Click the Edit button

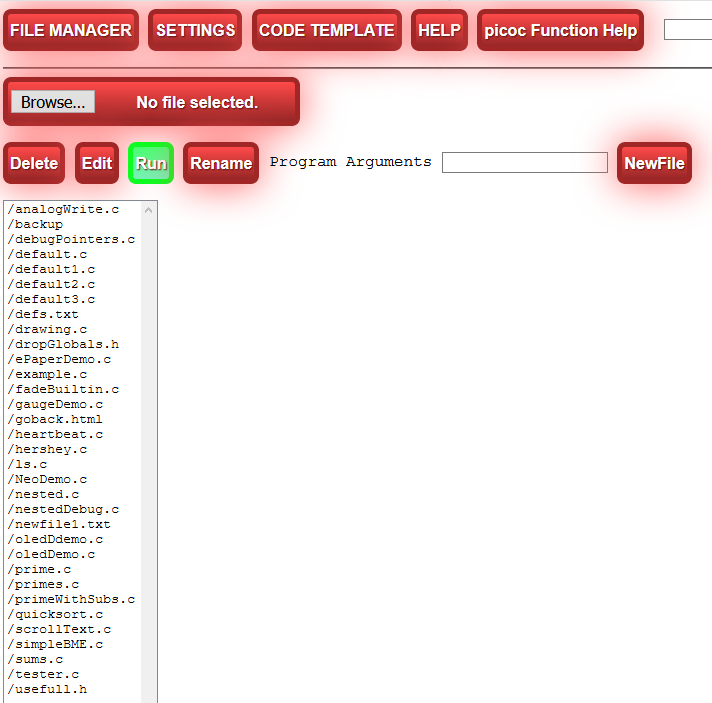[x=97, y=163]
